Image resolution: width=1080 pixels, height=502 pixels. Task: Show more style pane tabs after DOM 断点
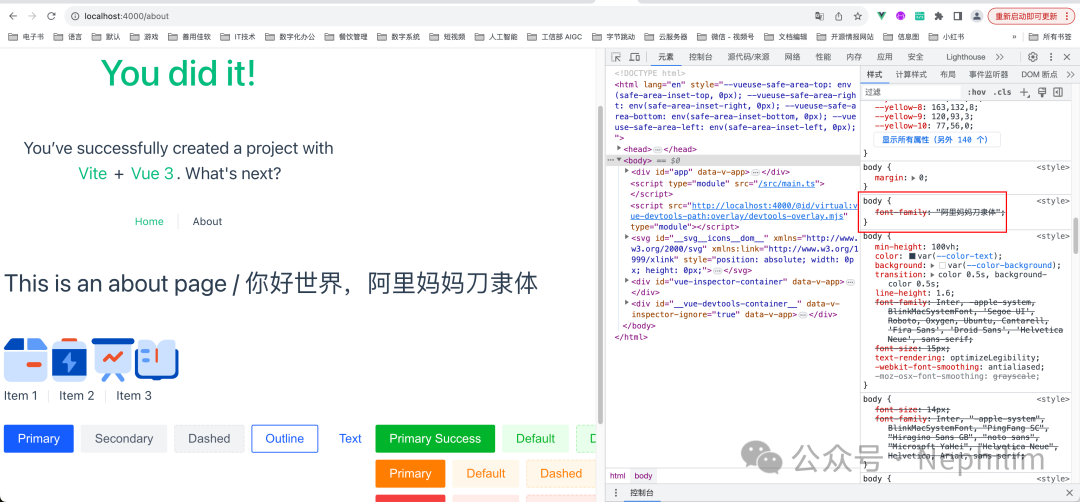pyautogui.click(x=1070, y=74)
